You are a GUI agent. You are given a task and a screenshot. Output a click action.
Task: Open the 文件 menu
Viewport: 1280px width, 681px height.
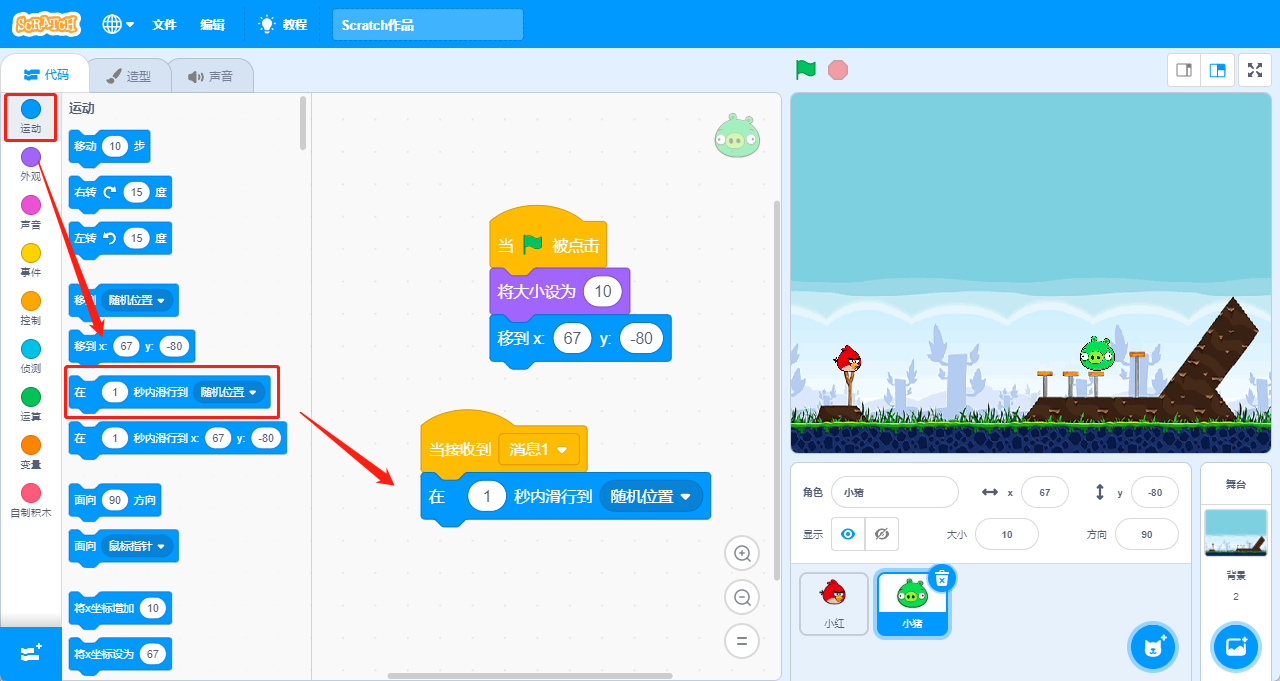[164, 24]
